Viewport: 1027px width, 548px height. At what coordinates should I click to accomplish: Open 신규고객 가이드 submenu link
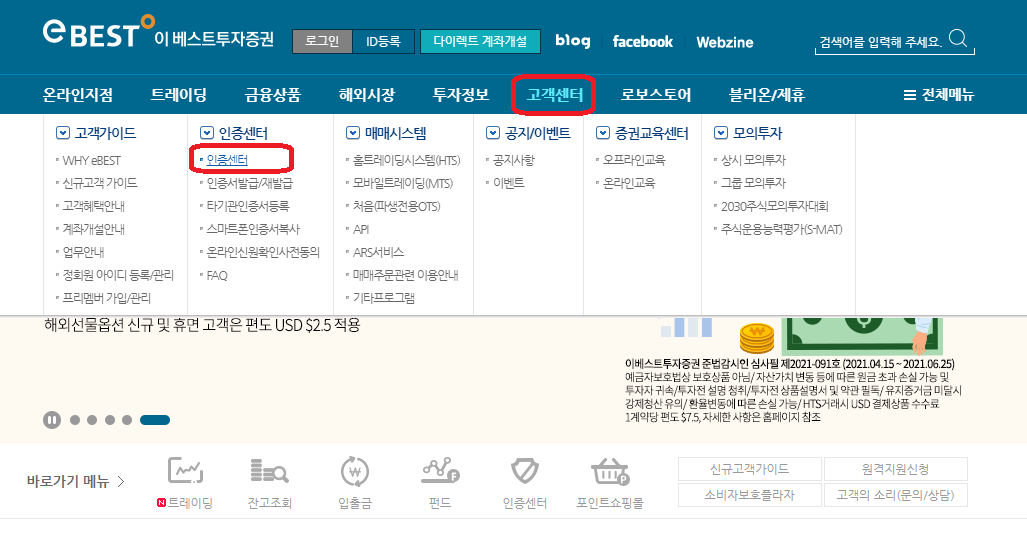(100, 183)
